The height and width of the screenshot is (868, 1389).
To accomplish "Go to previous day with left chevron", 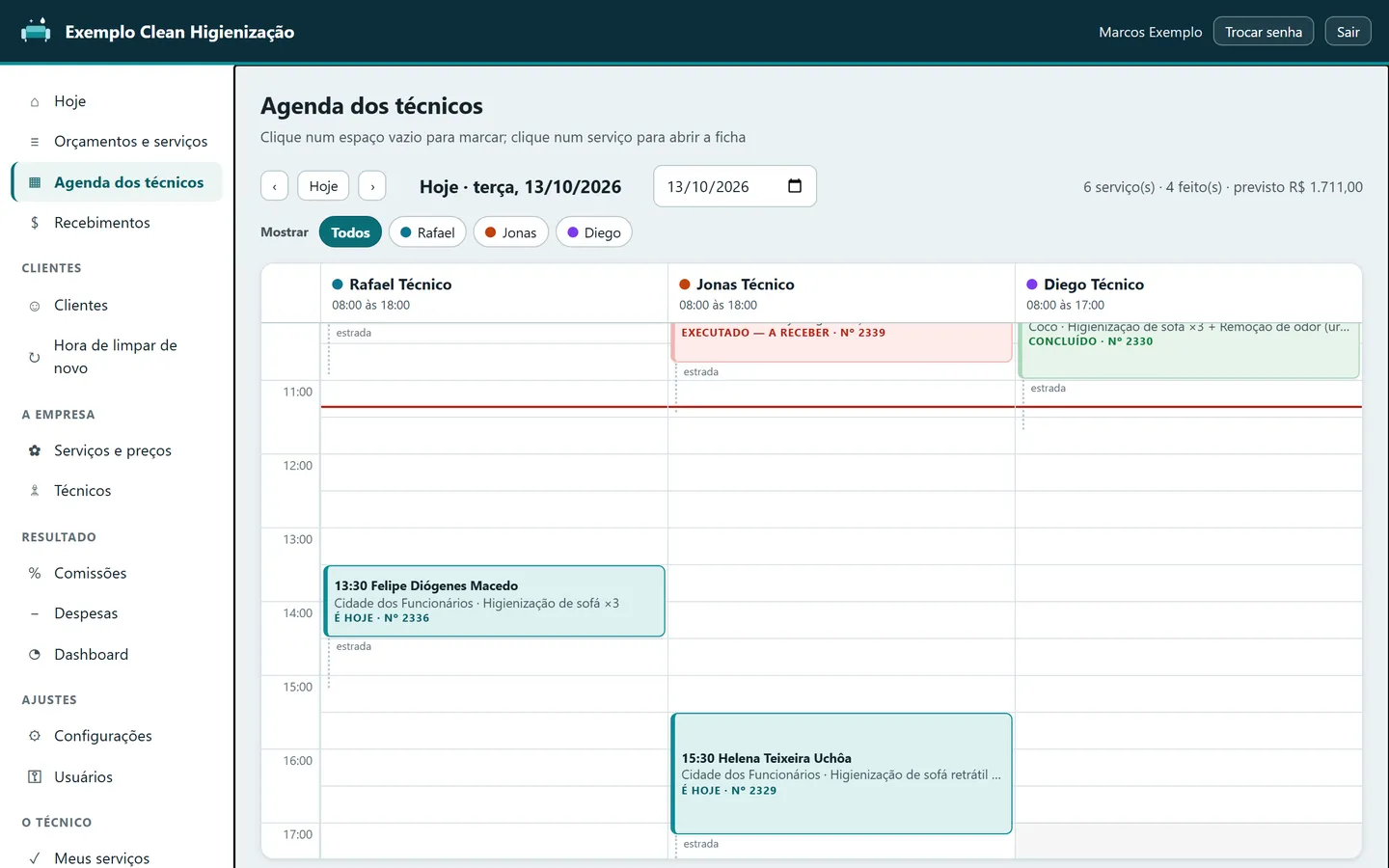I will tap(275, 186).
